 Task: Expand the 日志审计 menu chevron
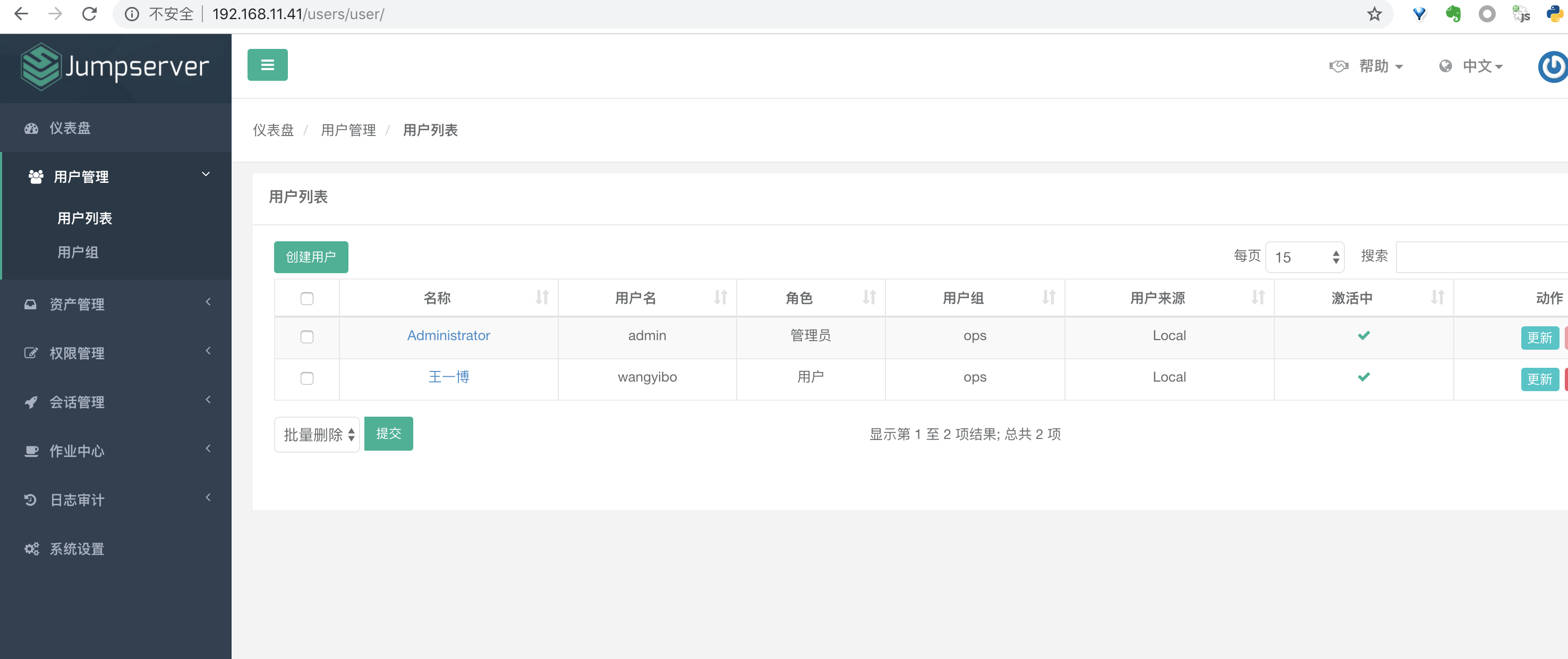coord(208,497)
